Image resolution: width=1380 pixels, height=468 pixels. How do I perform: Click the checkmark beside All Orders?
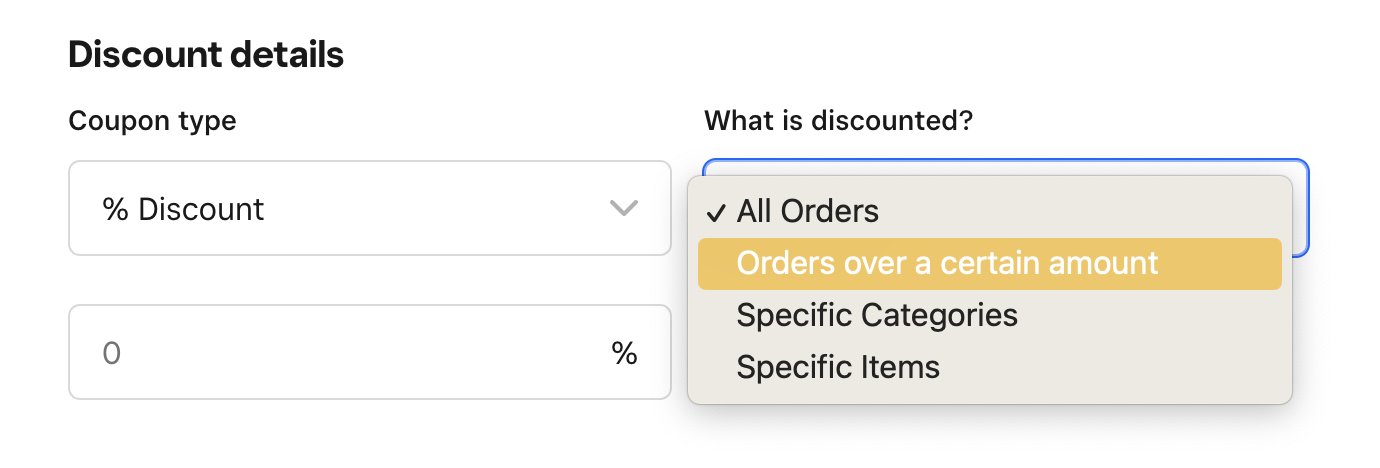tap(715, 212)
